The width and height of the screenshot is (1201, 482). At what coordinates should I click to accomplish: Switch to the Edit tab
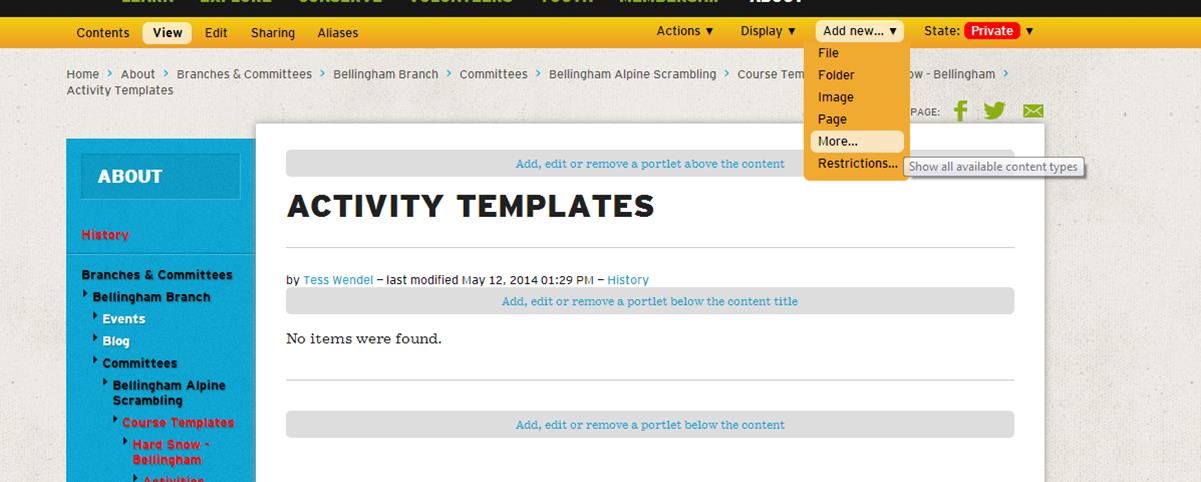[x=216, y=33]
